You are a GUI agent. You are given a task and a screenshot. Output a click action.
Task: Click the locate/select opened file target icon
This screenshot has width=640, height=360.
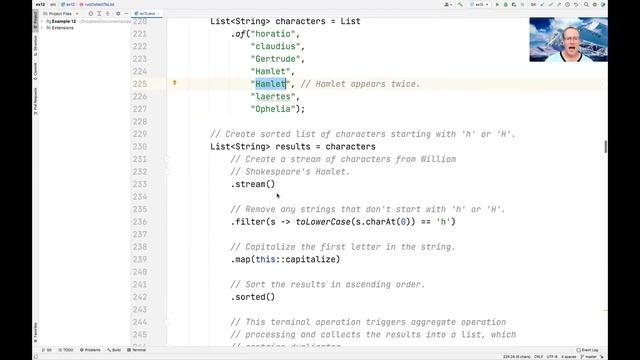tap(91, 14)
